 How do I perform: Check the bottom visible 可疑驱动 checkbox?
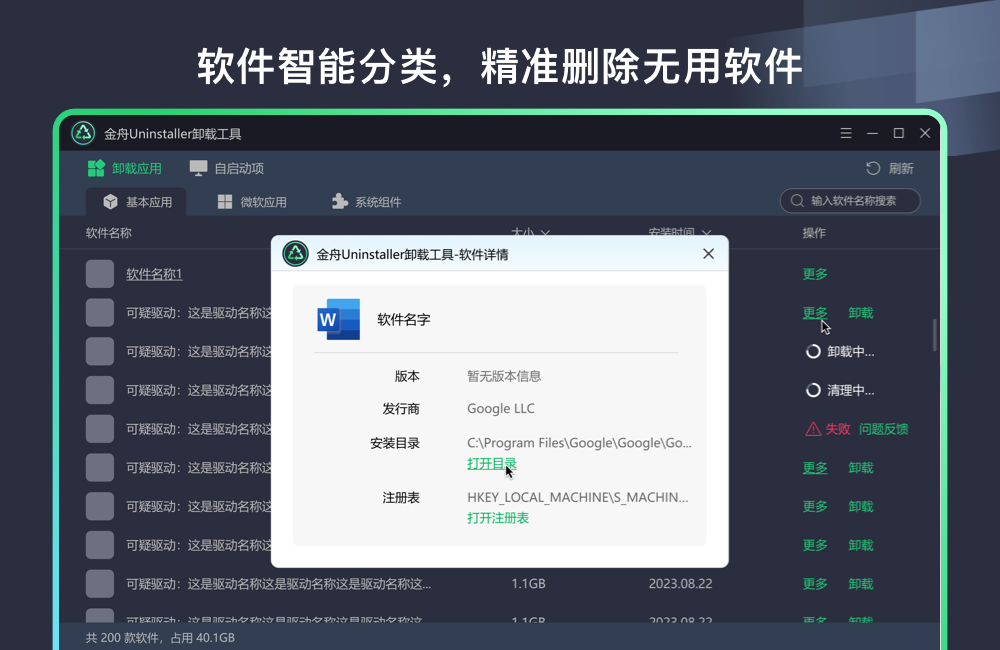tap(100, 584)
